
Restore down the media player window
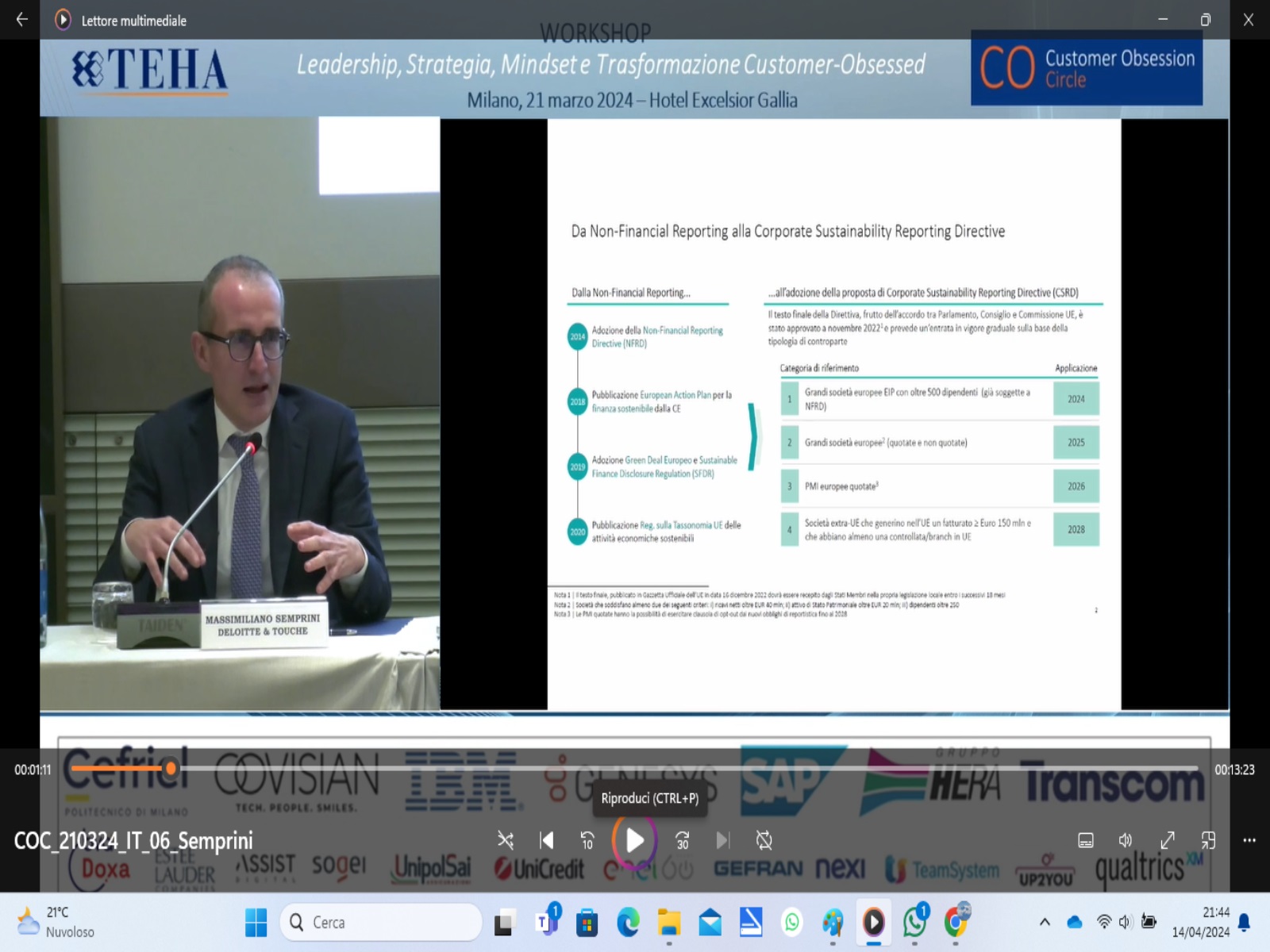(1206, 20)
